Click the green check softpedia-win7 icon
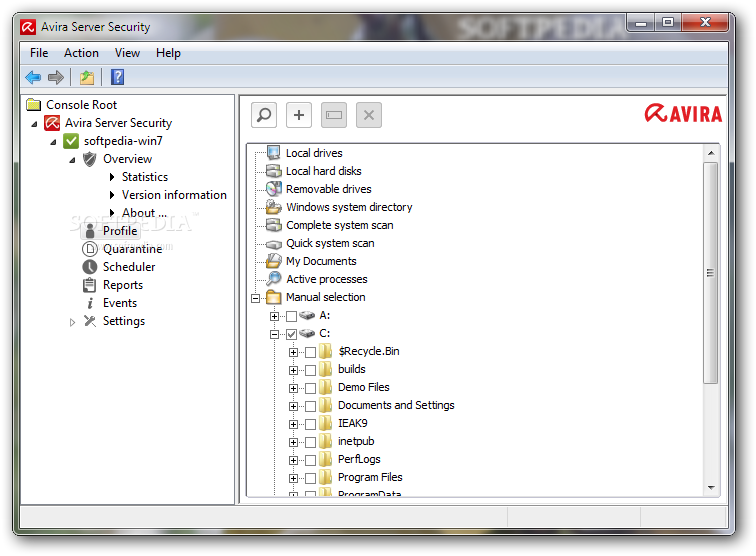This screenshot has width=756, height=556. pyautogui.click(x=71, y=141)
